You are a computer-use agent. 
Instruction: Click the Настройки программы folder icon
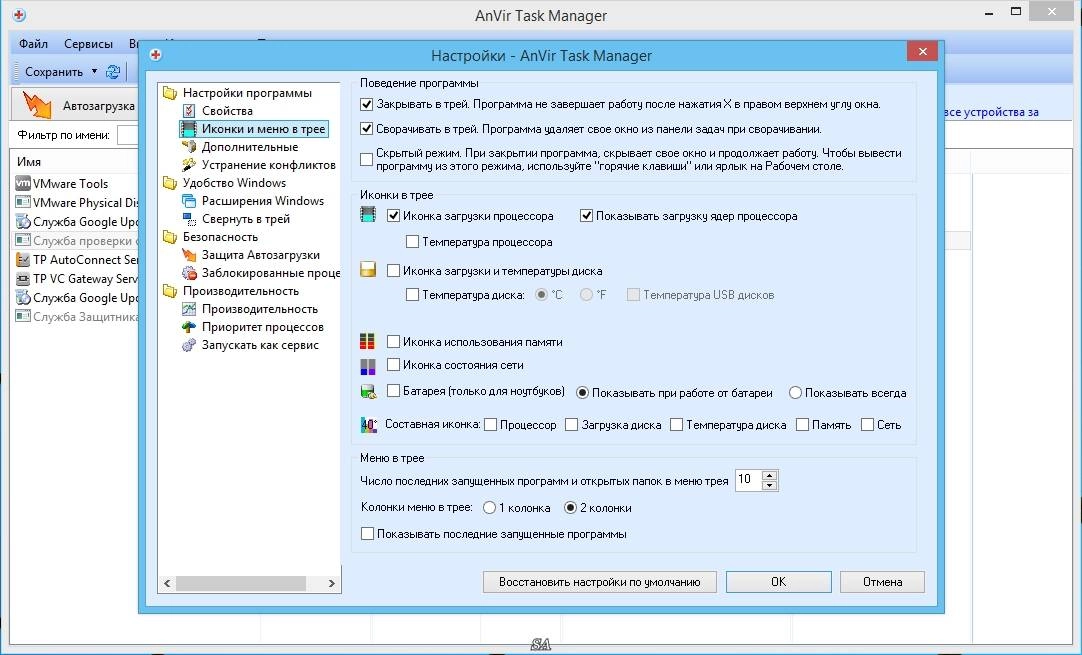(x=170, y=92)
